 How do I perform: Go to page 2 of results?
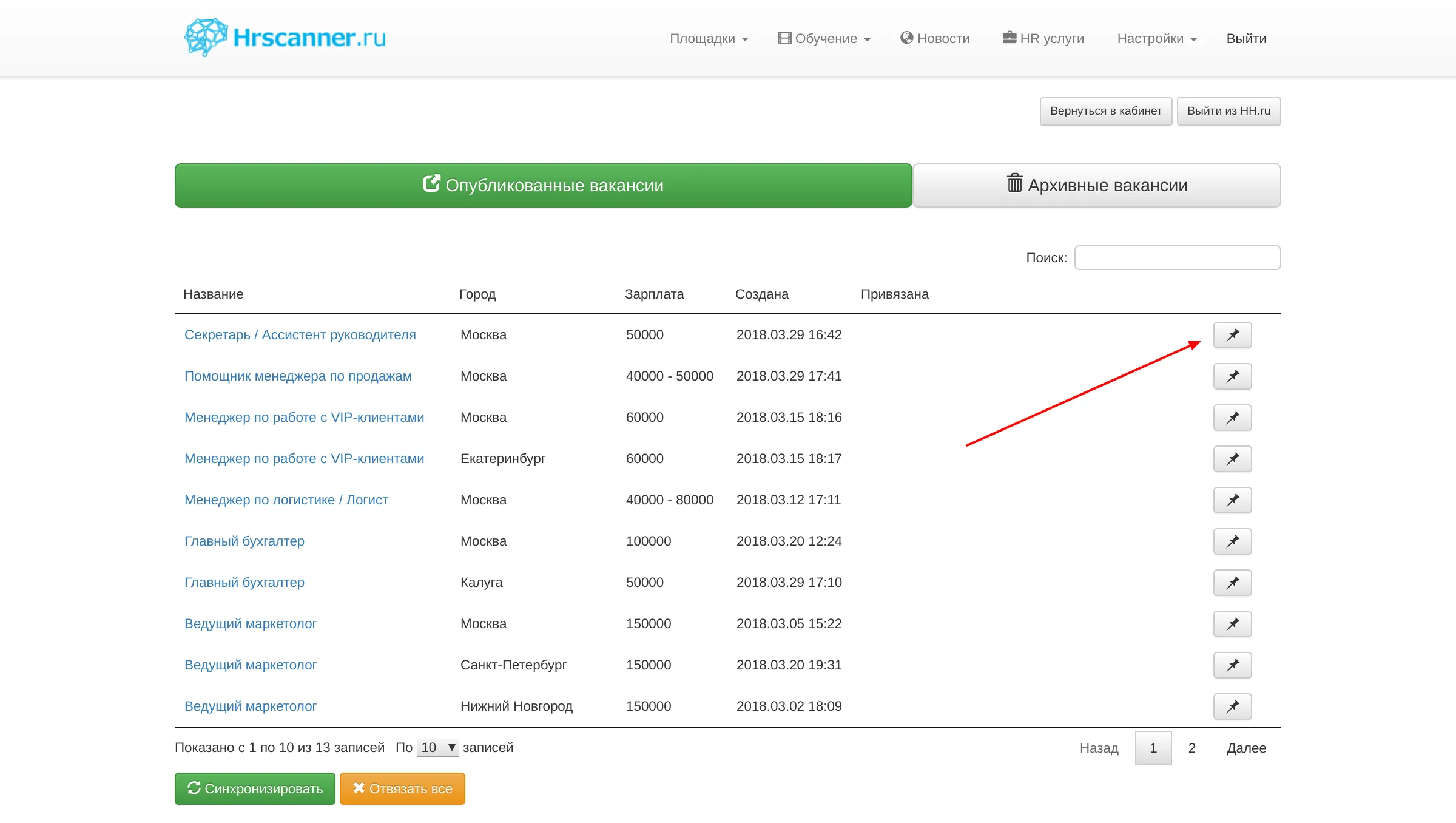click(1191, 748)
